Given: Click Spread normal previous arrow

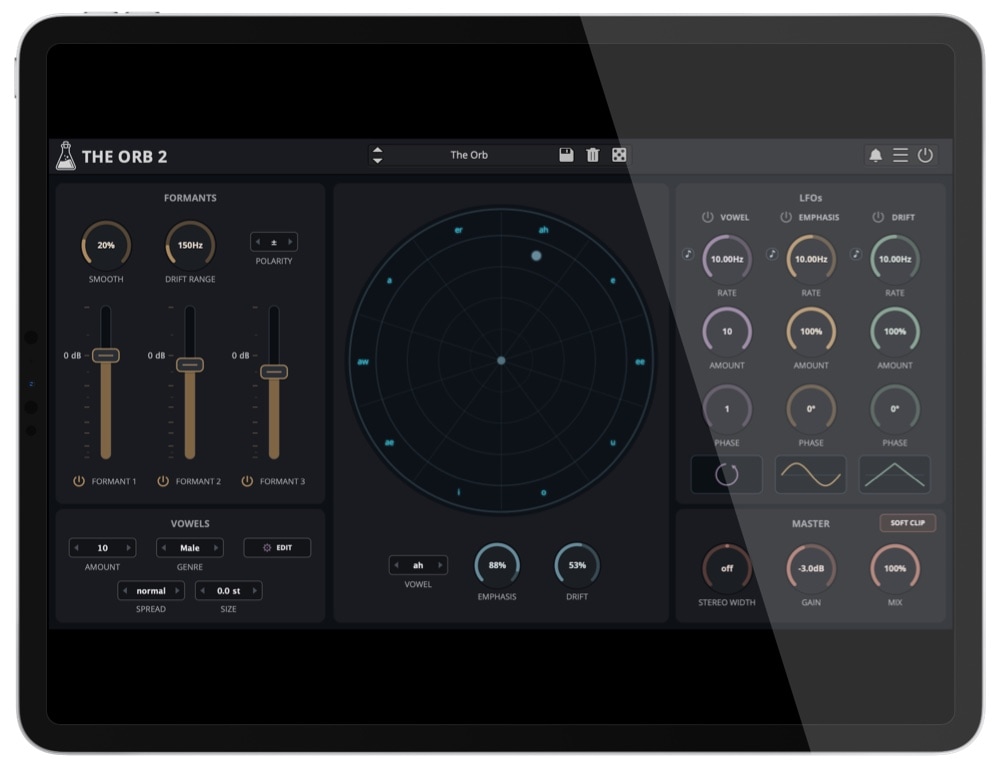Looking at the screenshot, I should pyautogui.click(x=125, y=591).
